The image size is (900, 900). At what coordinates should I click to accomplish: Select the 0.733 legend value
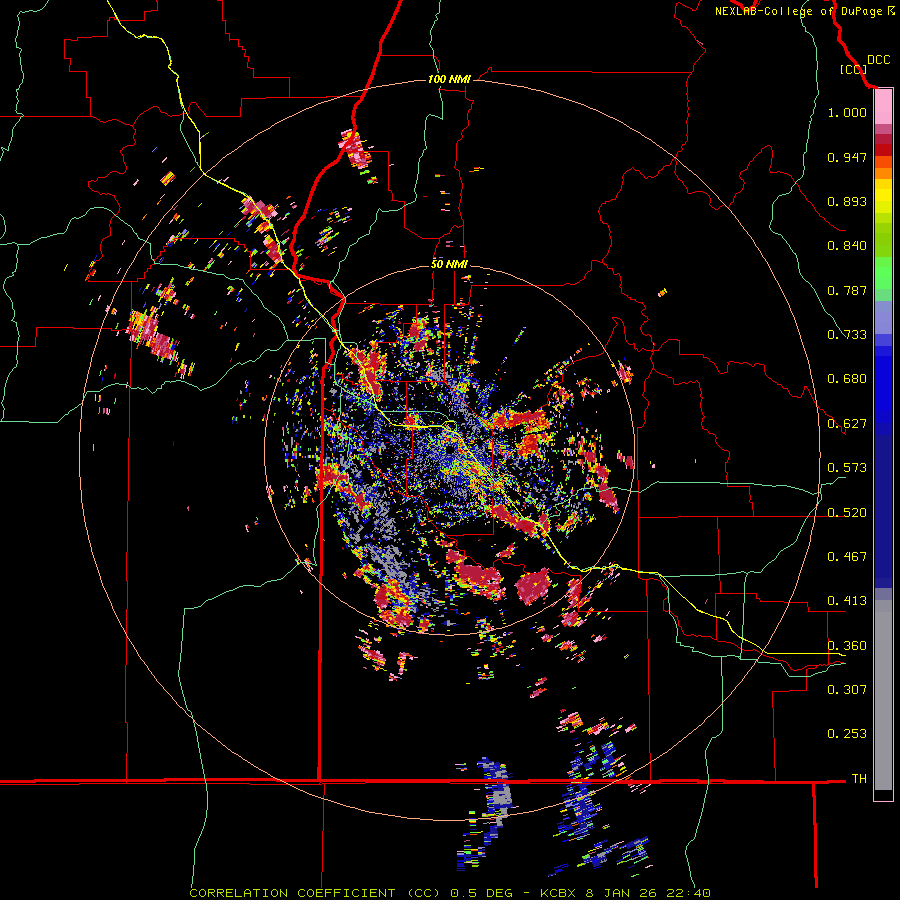tap(847, 335)
